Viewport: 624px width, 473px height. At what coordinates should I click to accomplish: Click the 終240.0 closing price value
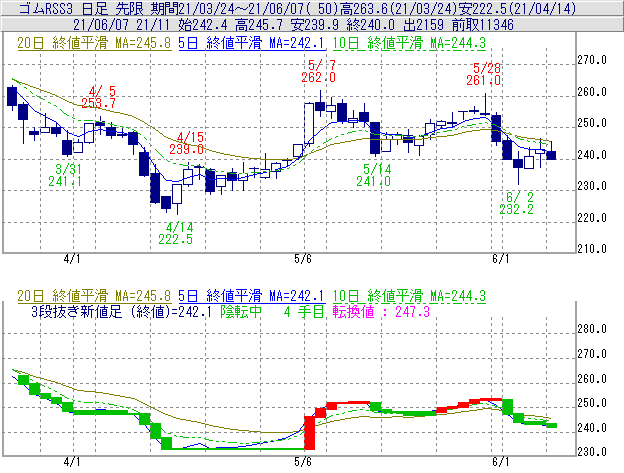coord(371,25)
